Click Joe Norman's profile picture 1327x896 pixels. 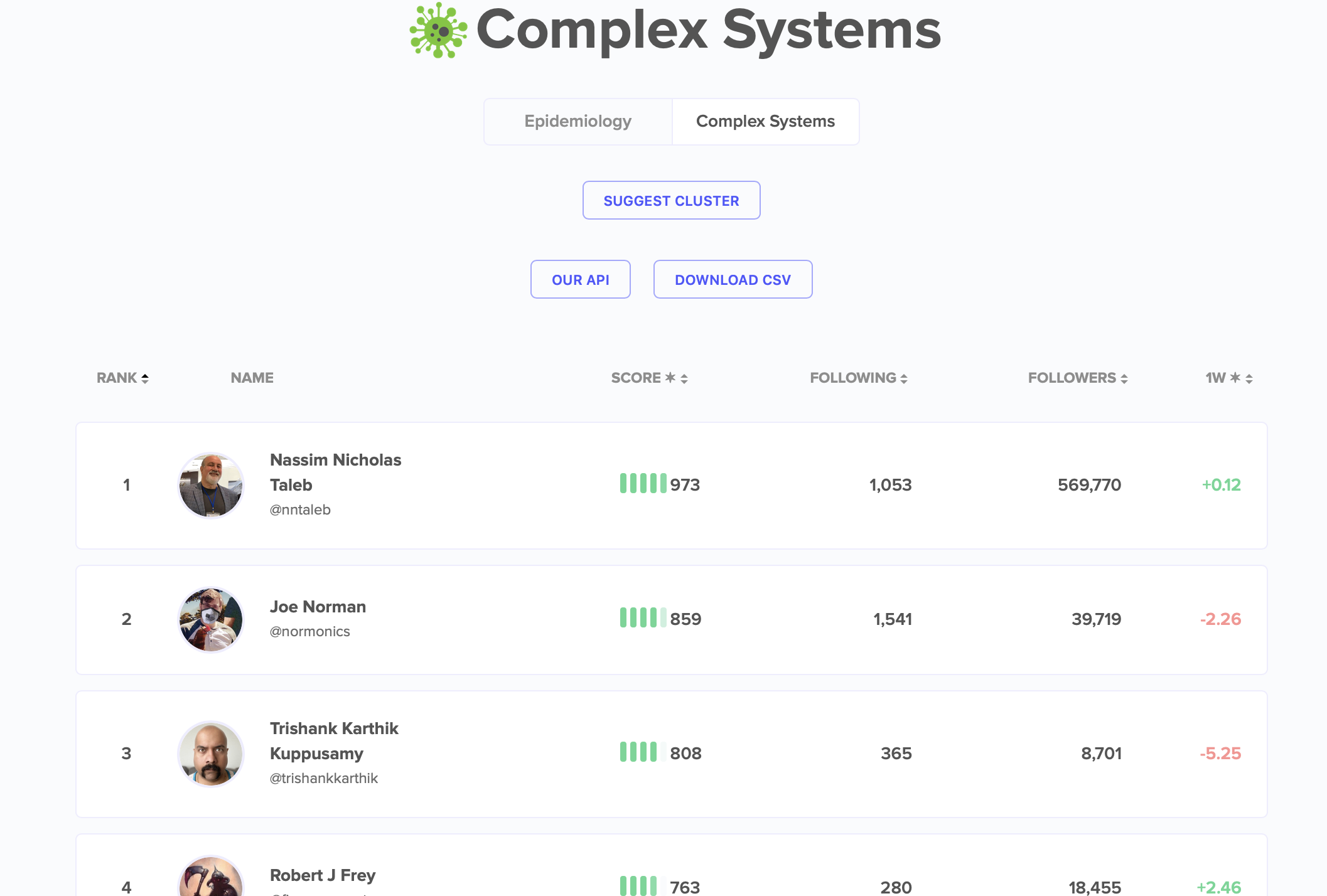tap(211, 619)
